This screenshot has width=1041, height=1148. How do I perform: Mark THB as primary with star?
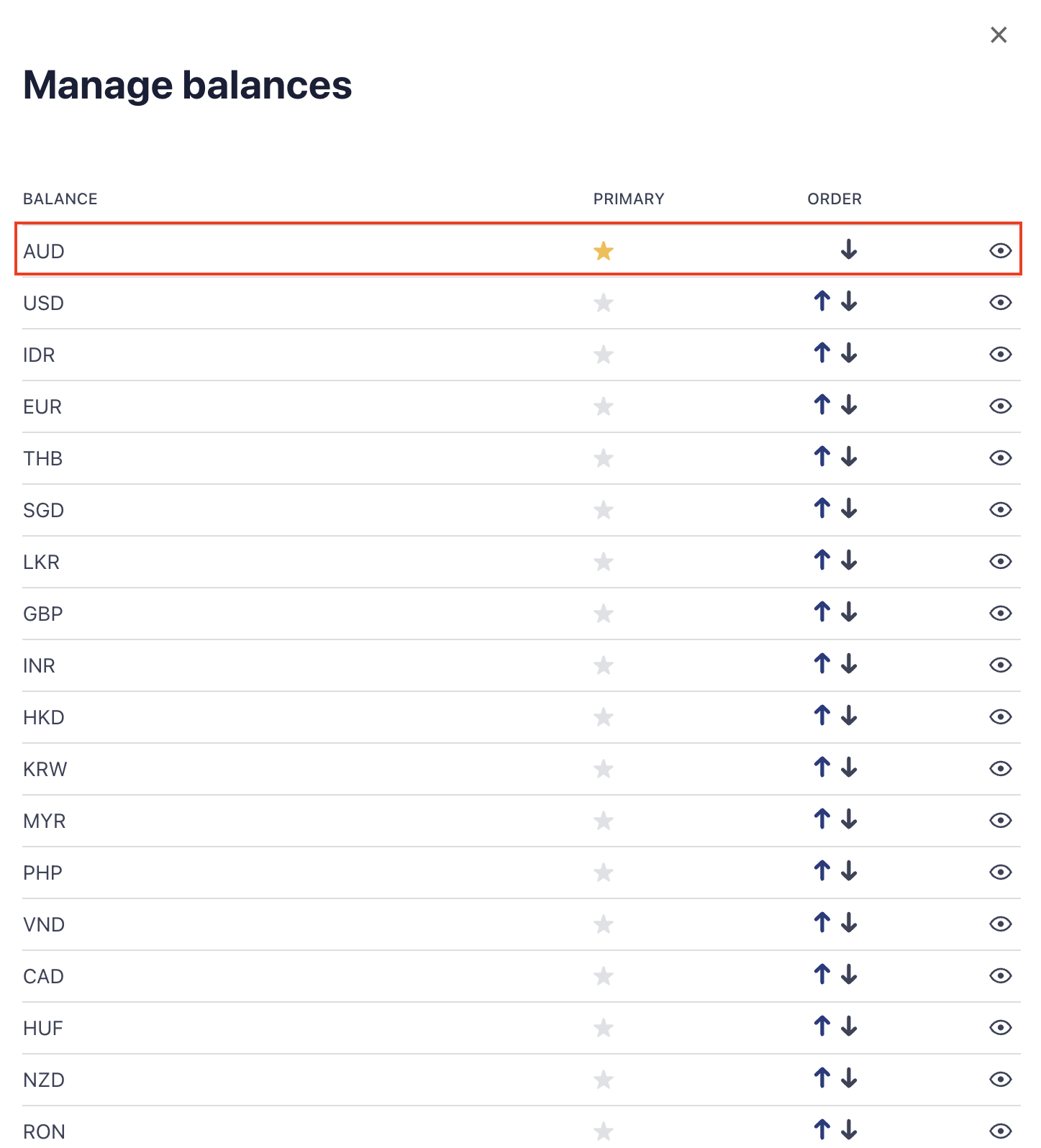click(x=604, y=458)
